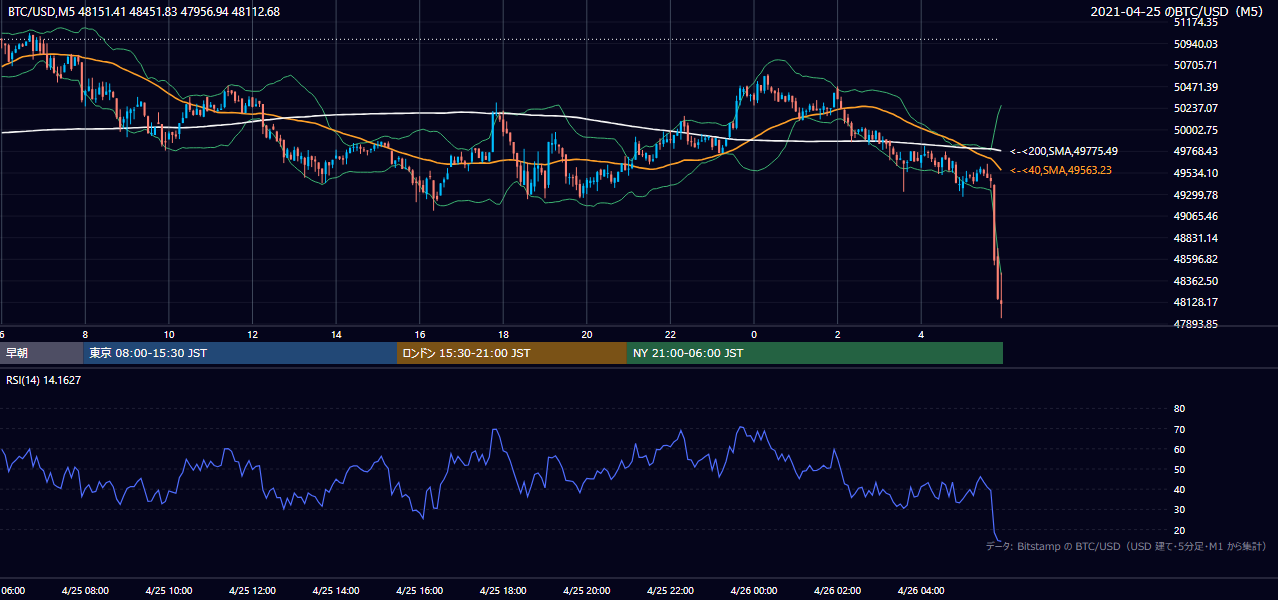Click hour label 2 under price chart
The width and height of the screenshot is (1278, 600).
838,334
